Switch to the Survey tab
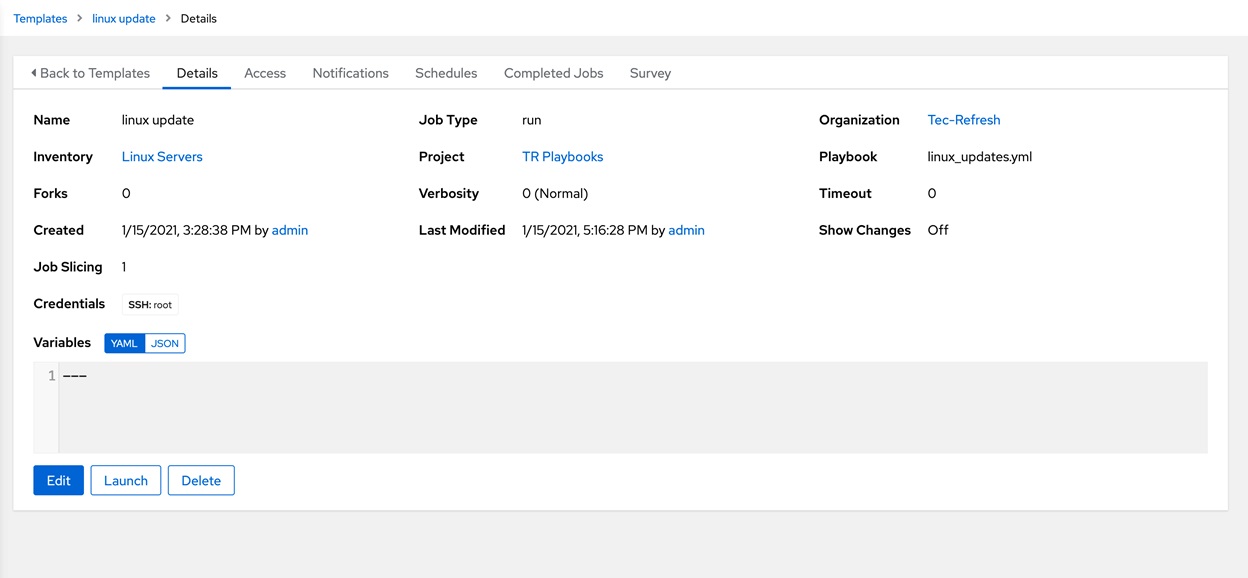Screen dimensions: 1248x578 click(650, 72)
